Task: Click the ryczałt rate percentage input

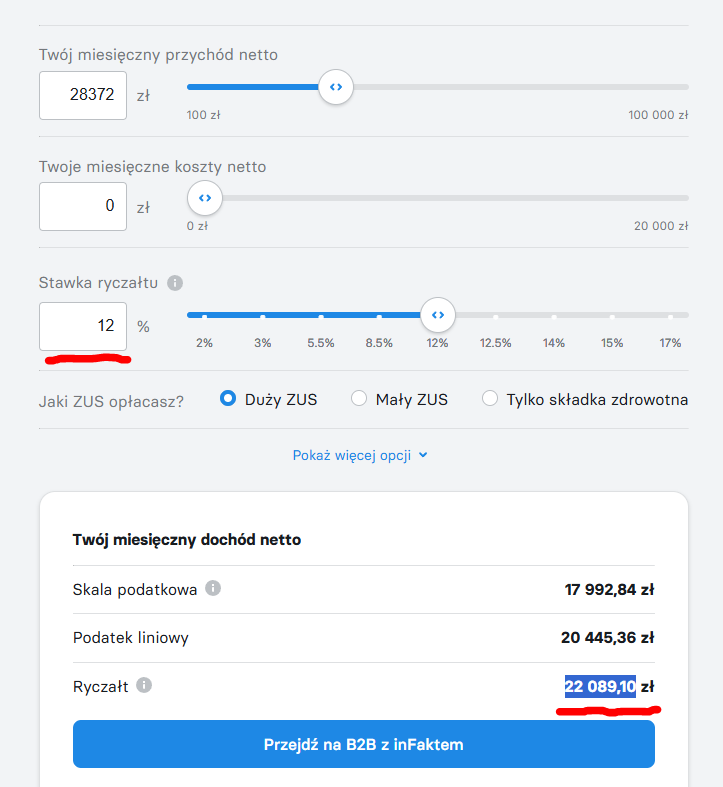Action: [83, 326]
